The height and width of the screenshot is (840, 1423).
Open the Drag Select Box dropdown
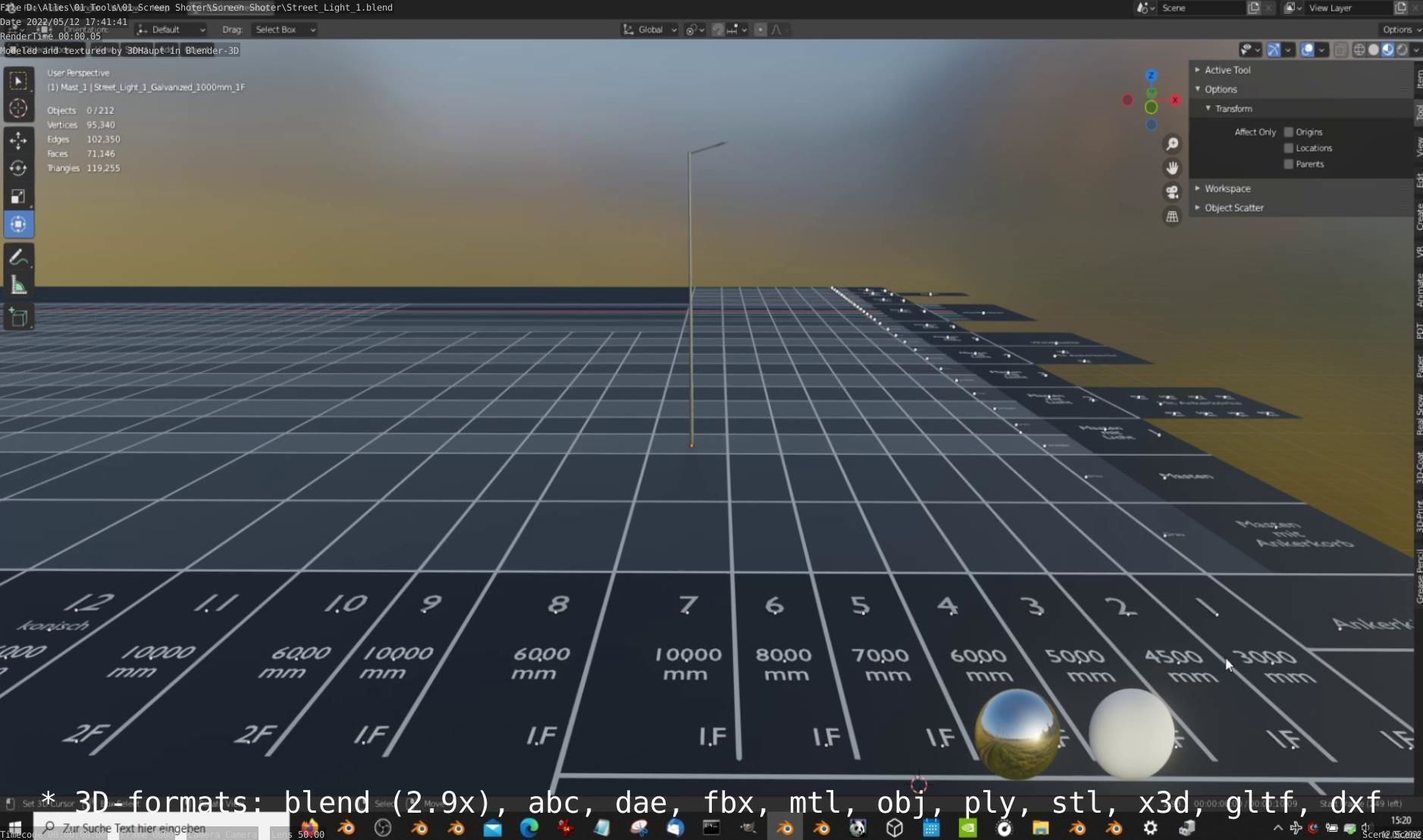point(284,30)
